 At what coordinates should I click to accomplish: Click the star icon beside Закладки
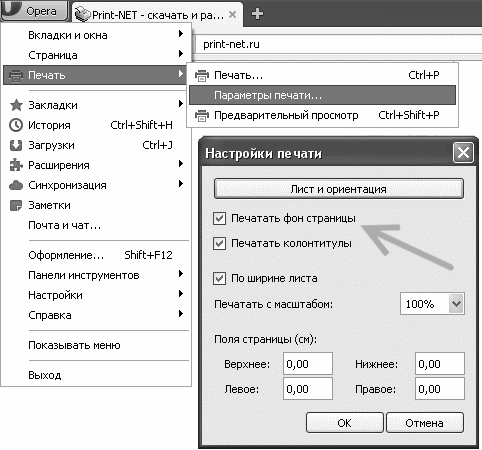pos(16,105)
